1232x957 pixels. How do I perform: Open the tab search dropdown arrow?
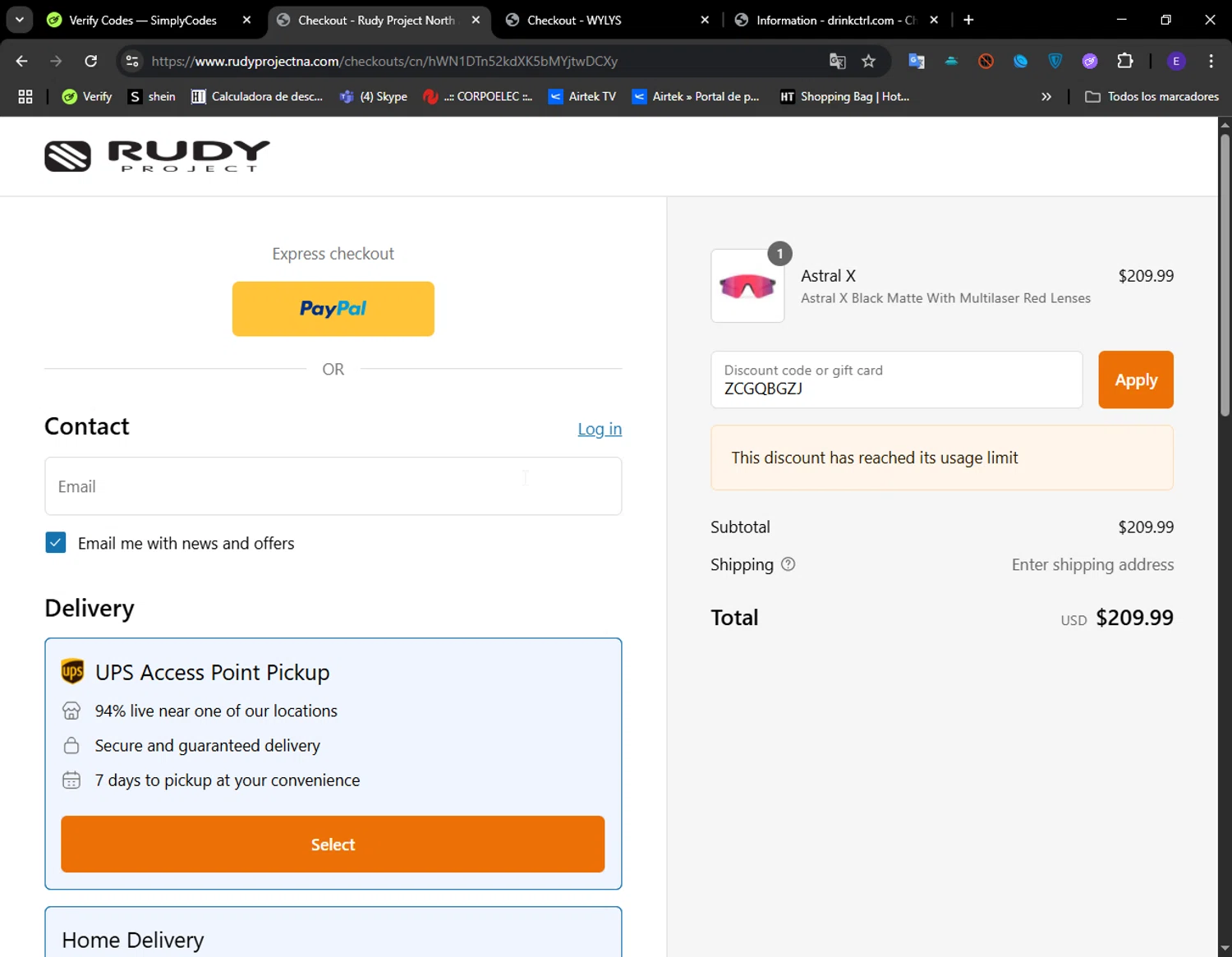[20, 20]
